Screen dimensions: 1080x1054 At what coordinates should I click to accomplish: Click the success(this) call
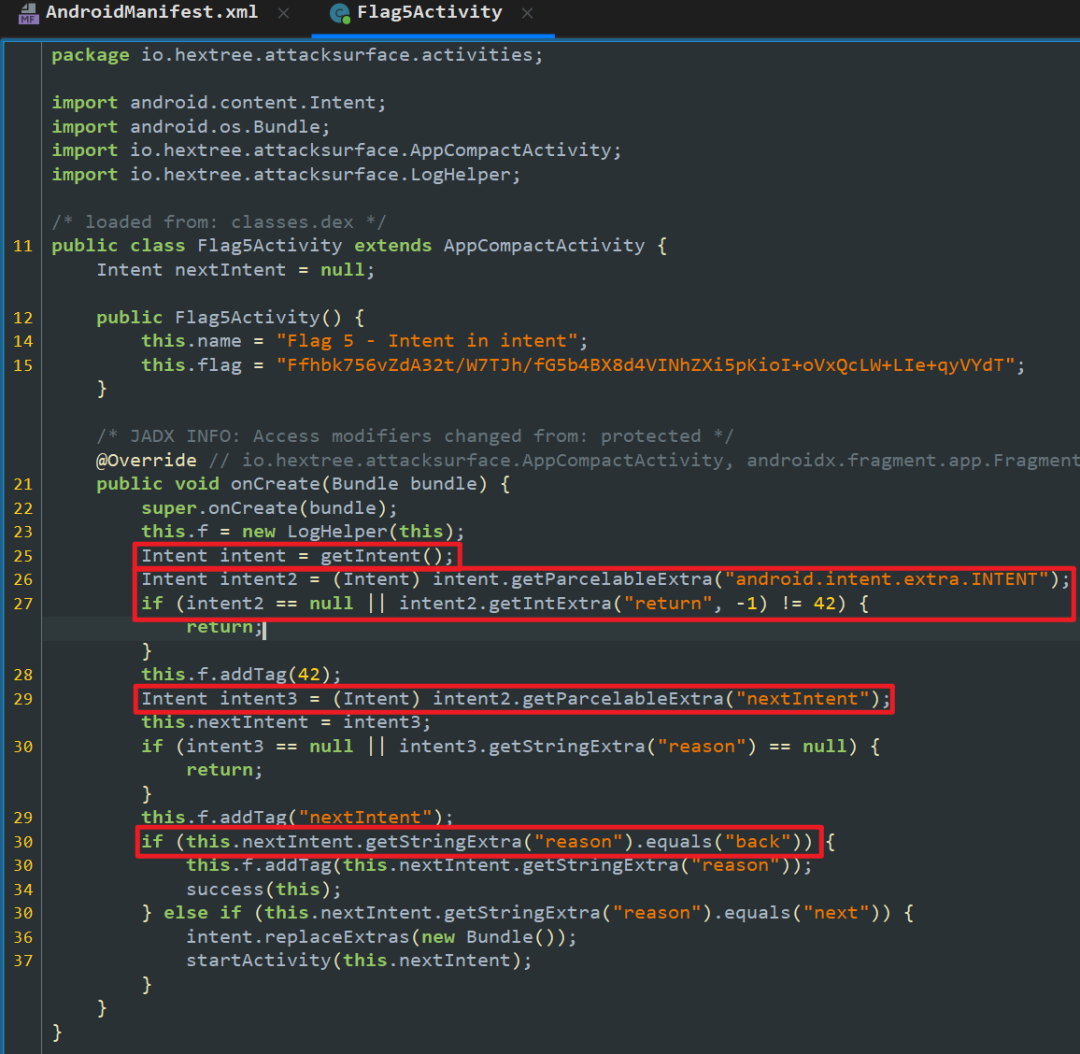pos(263,889)
